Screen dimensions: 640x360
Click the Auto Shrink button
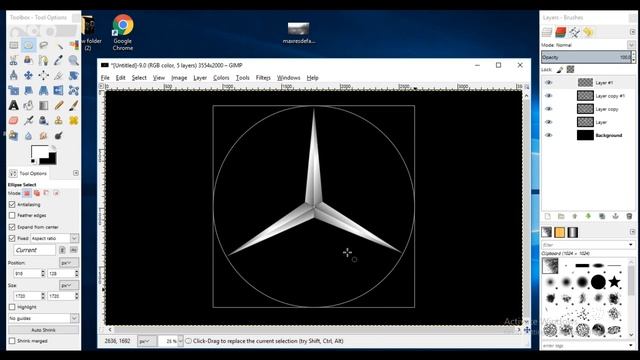43,329
